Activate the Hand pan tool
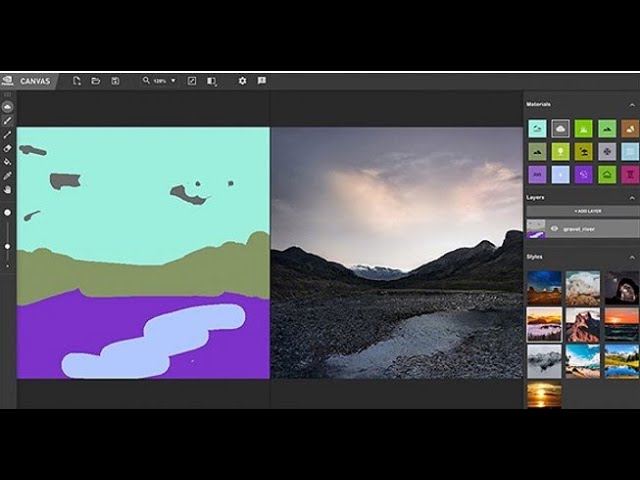640x480 pixels. [x=8, y=189]
